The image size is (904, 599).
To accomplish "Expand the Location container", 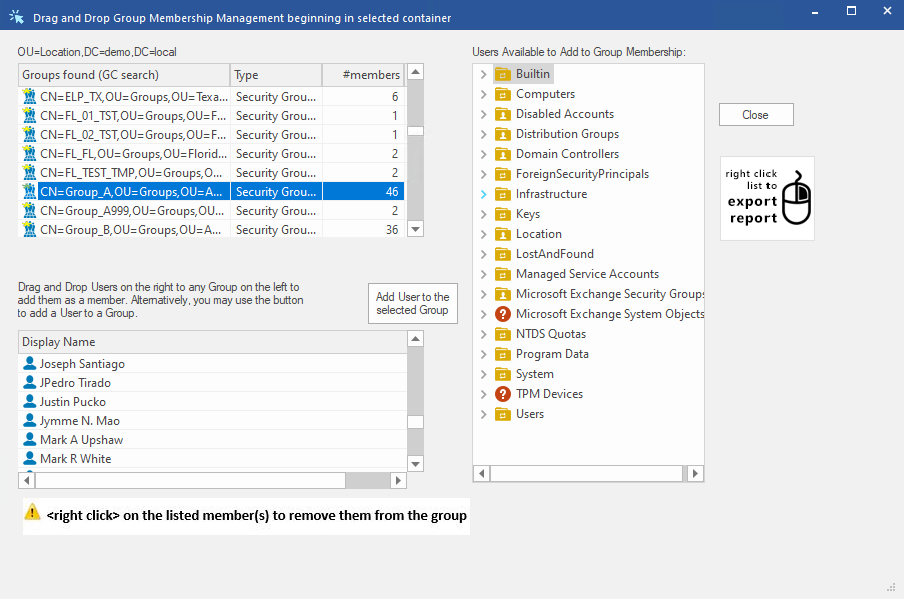I will pyautogui.click(x=481, y=233).
